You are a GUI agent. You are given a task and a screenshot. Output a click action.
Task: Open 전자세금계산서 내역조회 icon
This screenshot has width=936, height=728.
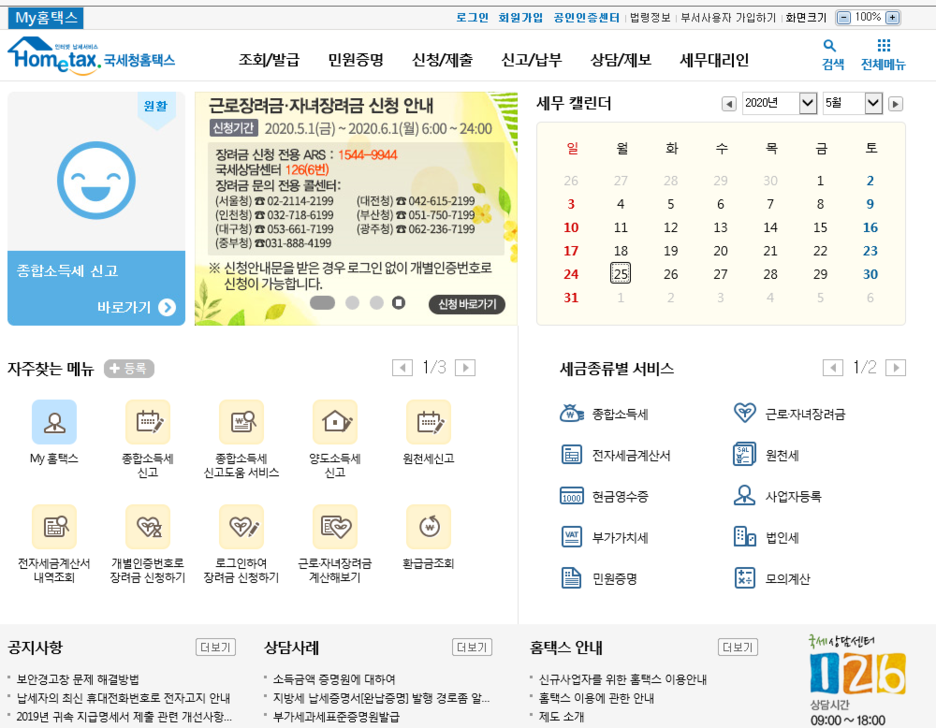click(x=54, y=527)
